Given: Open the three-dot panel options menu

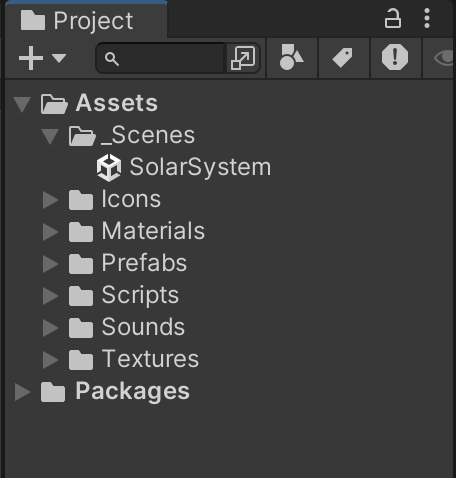Looking at the screenshot, I should click(427, 18).
